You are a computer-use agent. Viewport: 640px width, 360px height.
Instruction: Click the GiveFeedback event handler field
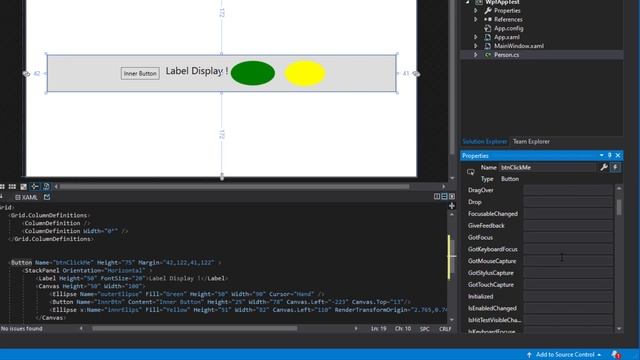point(568,225)
